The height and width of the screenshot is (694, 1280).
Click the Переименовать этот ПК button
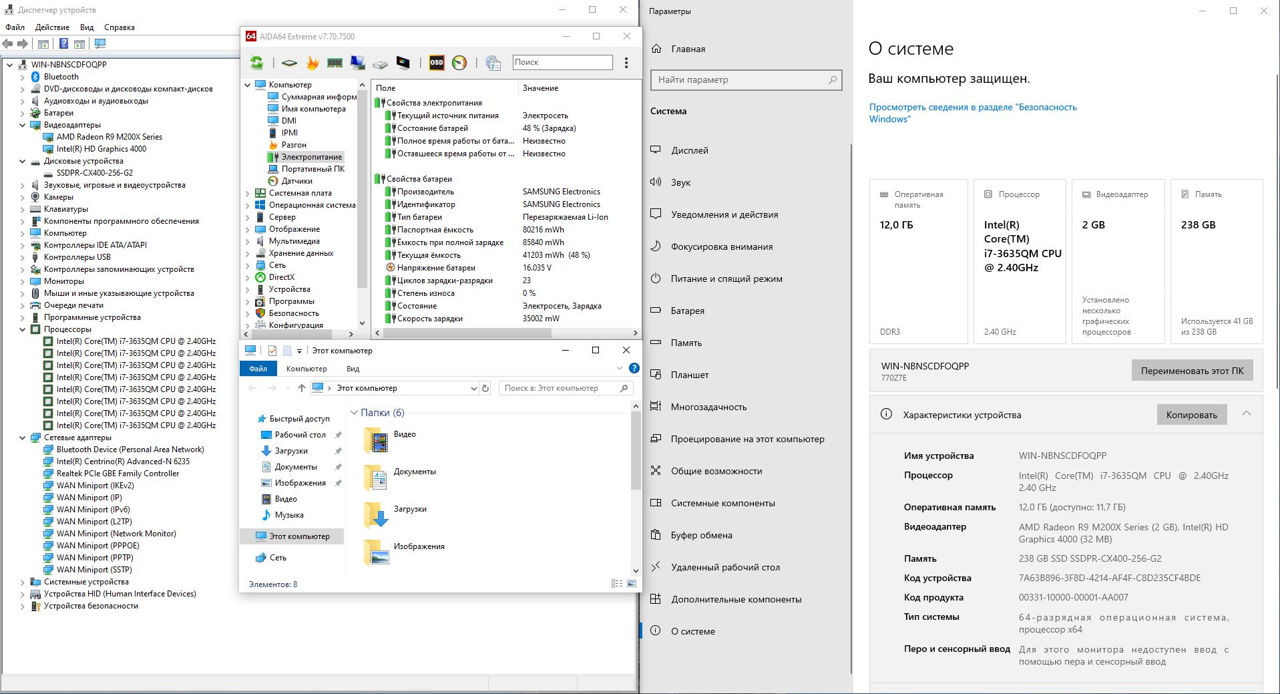click(x=1191, y=370)
